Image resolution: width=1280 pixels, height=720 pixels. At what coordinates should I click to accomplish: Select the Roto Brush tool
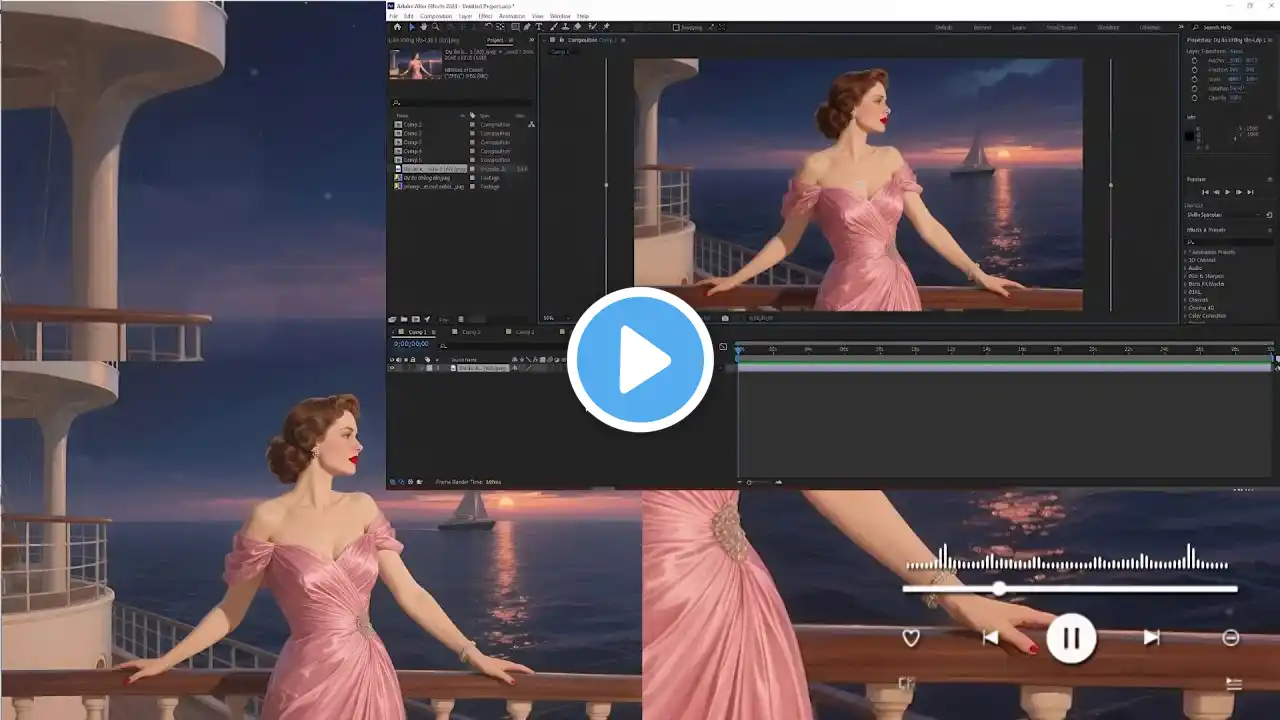(x=592, y=27)
